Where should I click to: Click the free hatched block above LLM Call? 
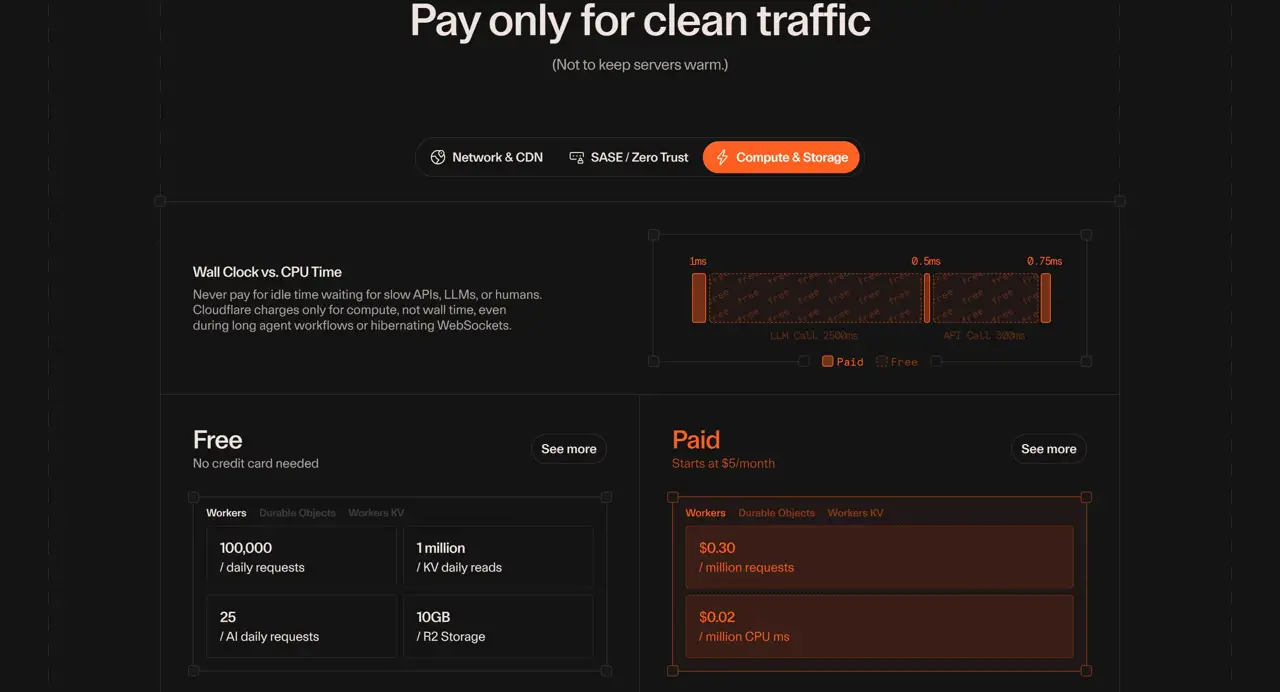815,298
